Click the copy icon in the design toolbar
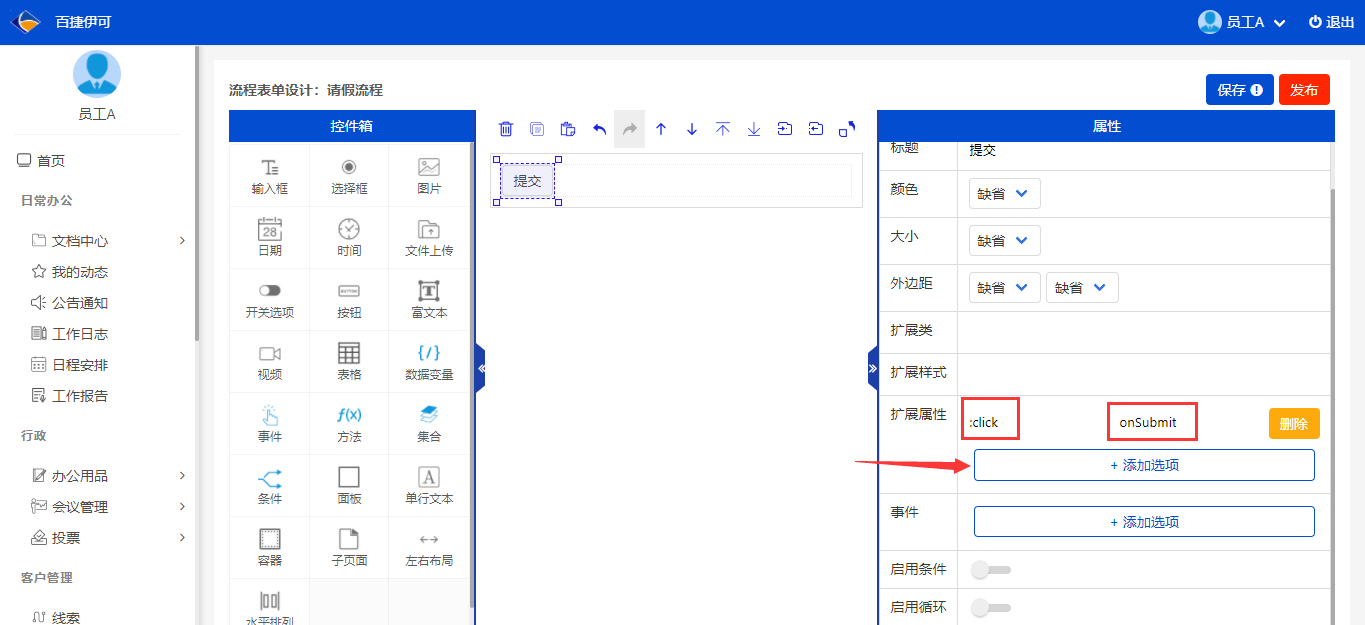The image size is (1365, 625). pos(537,129)
